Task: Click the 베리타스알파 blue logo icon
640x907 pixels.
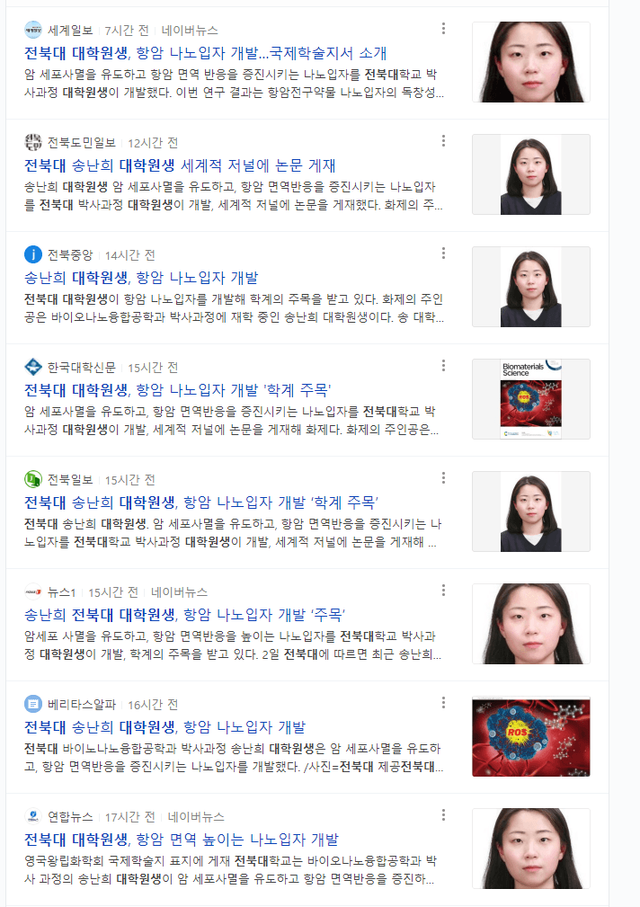Action: point(33,704)
